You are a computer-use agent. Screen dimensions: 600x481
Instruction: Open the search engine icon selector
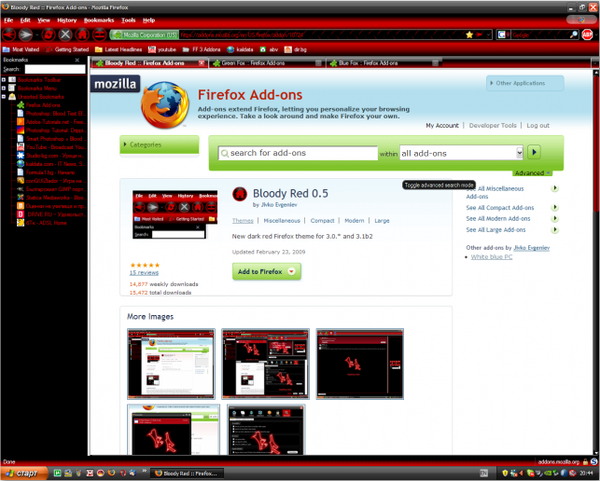click(502, 35)
